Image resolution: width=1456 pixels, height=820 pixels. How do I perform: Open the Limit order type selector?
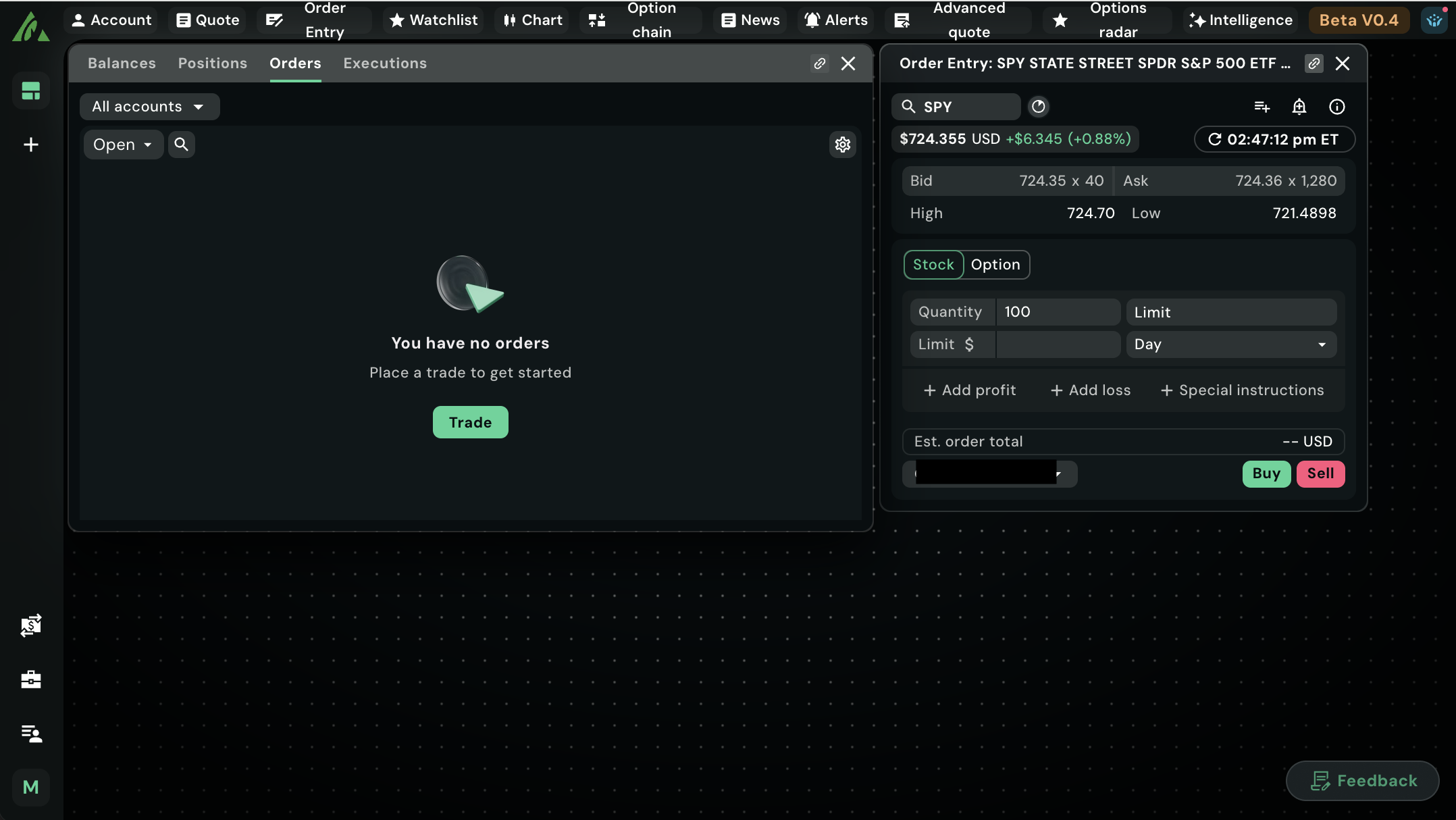click(x=1231, y=312)
